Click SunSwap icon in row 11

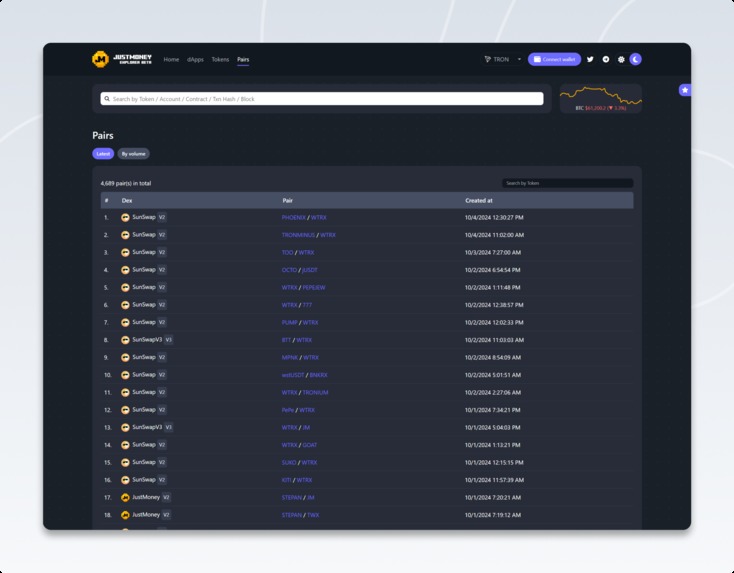(x=125, y=392)
